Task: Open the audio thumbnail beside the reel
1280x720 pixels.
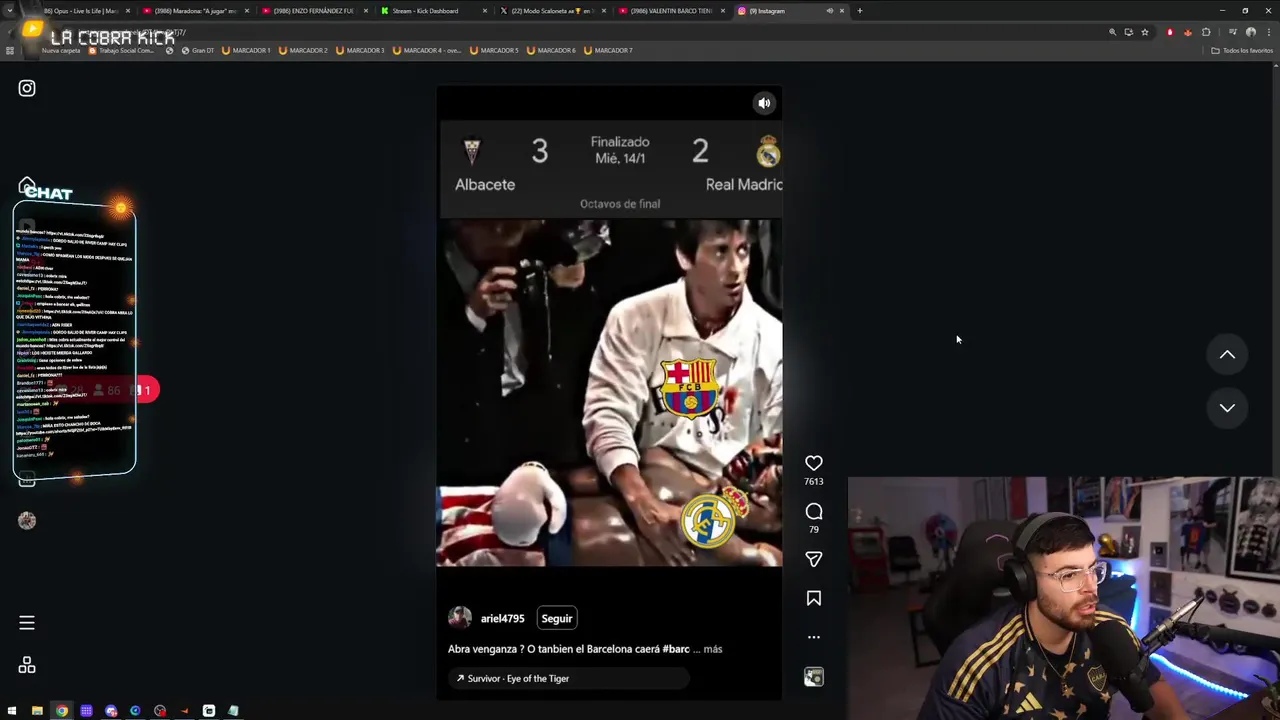Action: click(814, 677)
